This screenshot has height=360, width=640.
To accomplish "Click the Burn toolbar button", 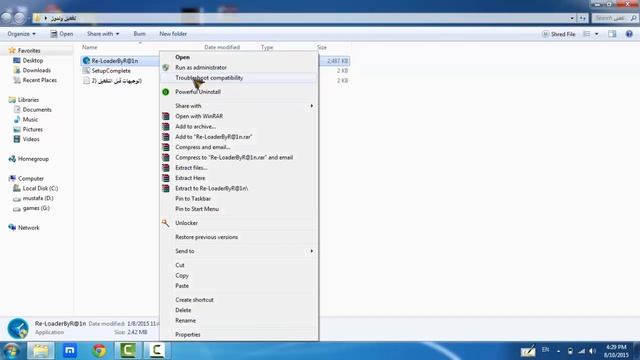I will click(139, 34).
